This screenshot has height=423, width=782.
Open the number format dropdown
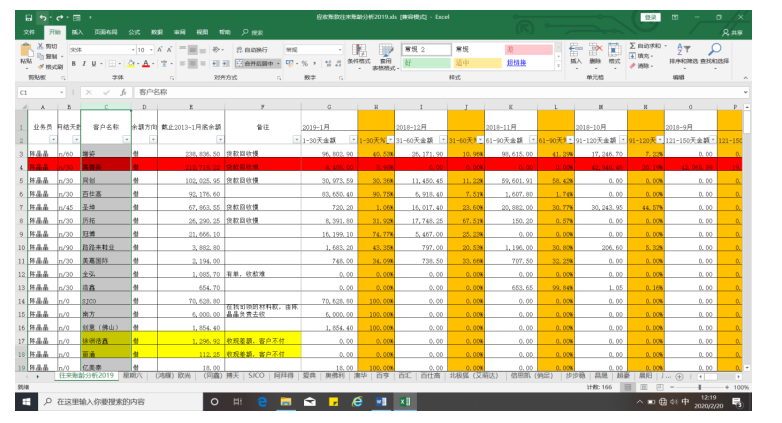point(340,50)
